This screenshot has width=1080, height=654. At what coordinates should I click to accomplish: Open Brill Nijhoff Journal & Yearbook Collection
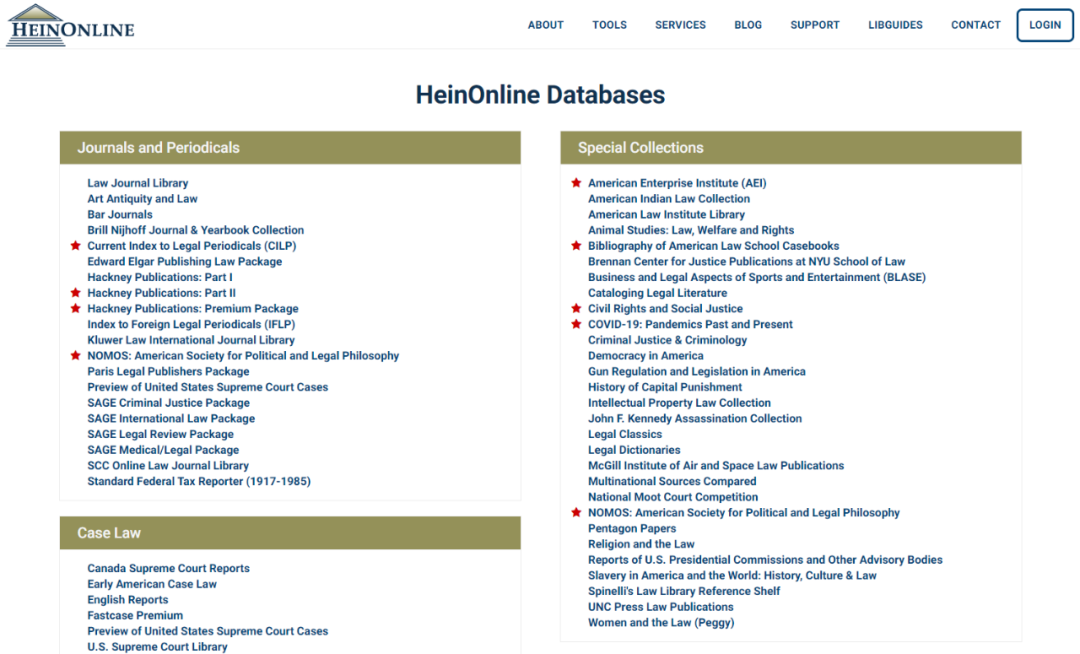pyautogui.click(x=196, y=230)
